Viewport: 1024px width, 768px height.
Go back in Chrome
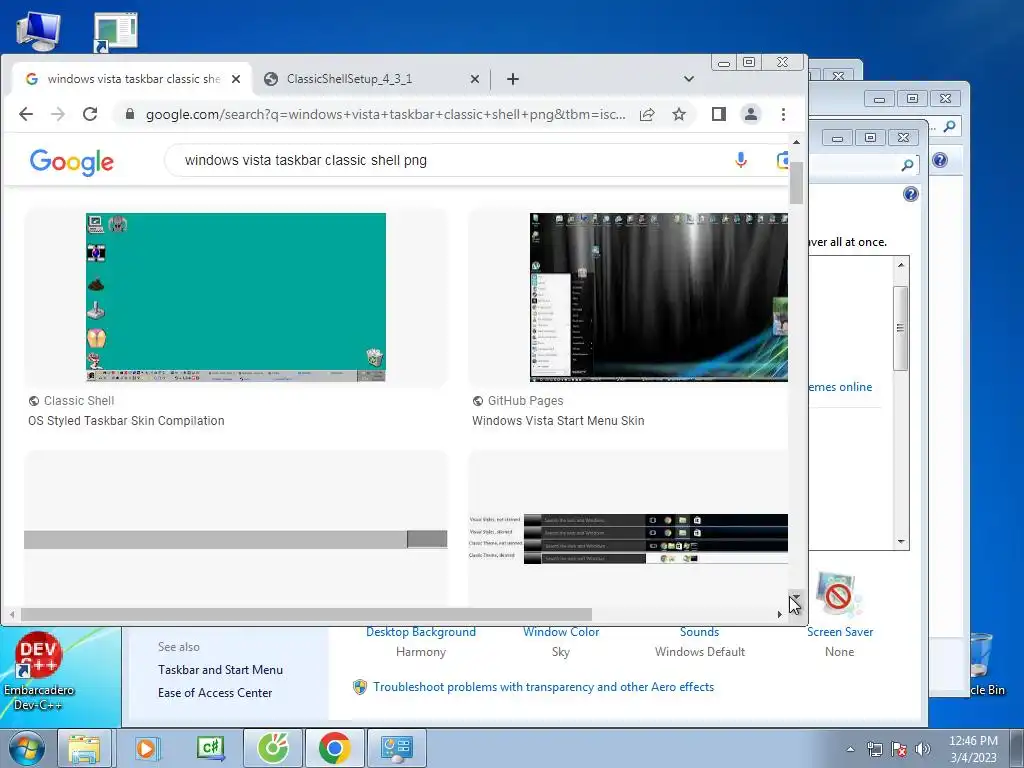[x=25, y=114]
